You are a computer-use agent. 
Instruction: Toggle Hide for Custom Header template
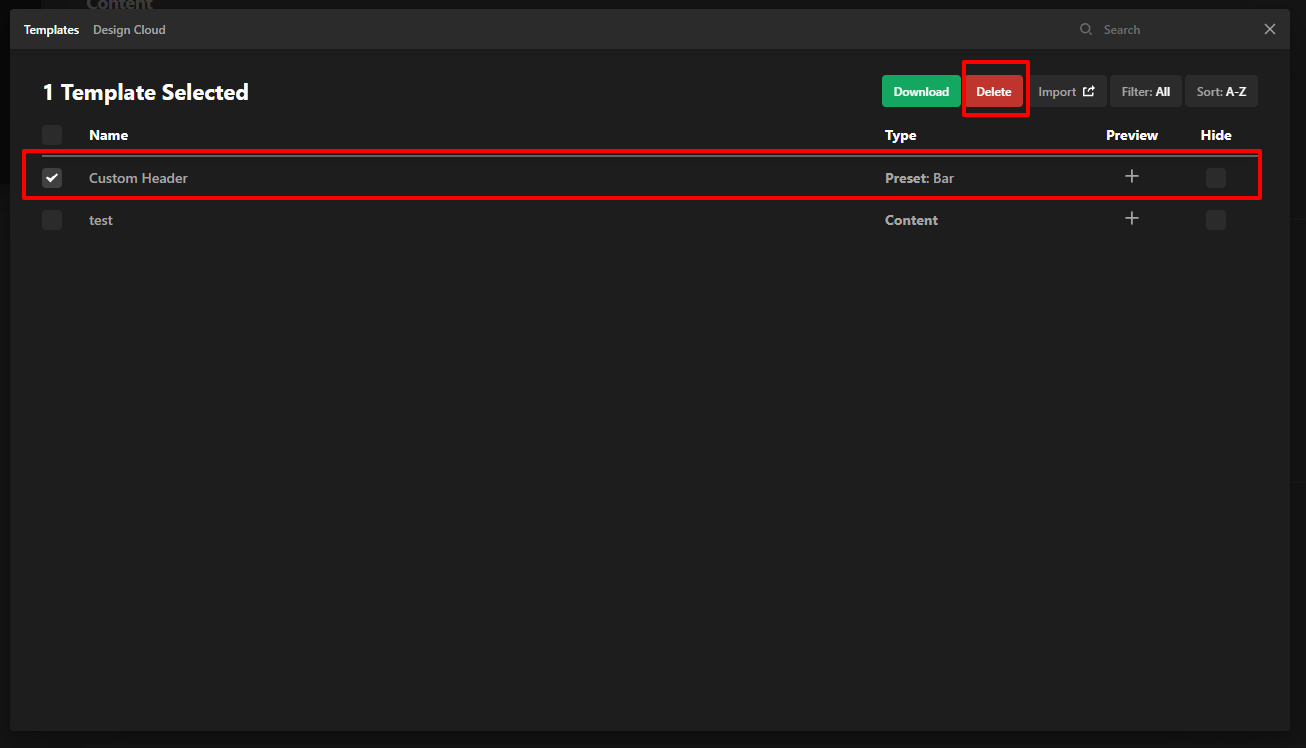[1216, 178]
